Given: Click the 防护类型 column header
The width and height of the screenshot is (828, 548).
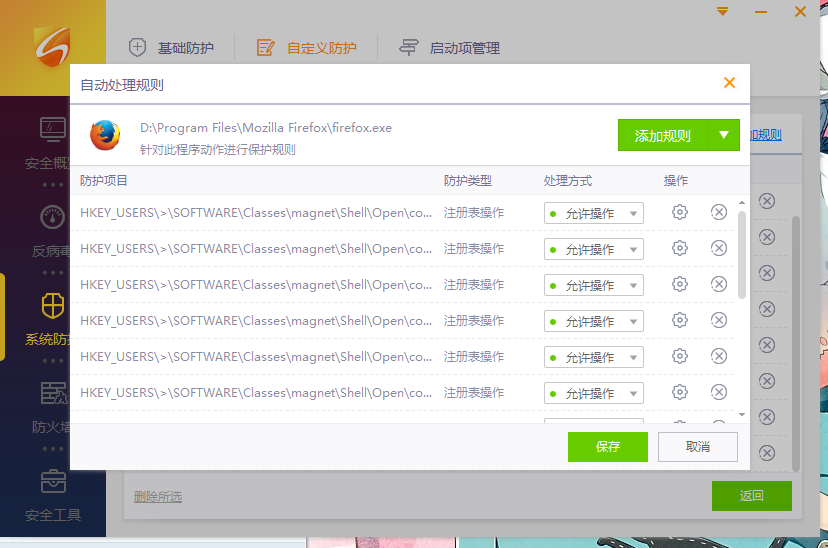Looking at the screenshot, I should 467,181.
